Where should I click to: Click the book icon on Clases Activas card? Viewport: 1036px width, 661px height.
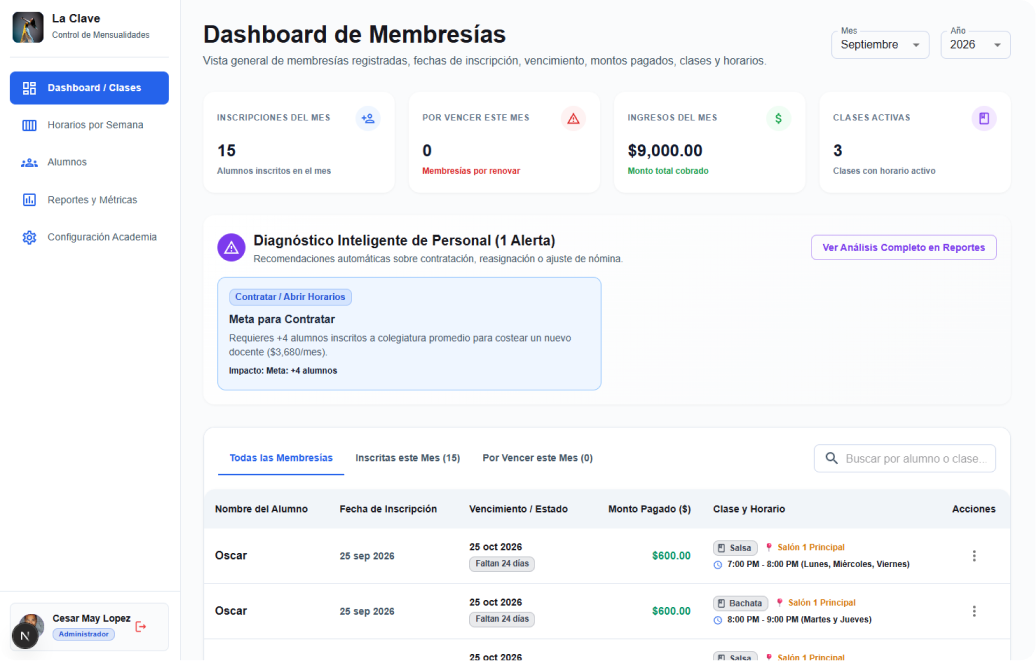tap(984, 118)
